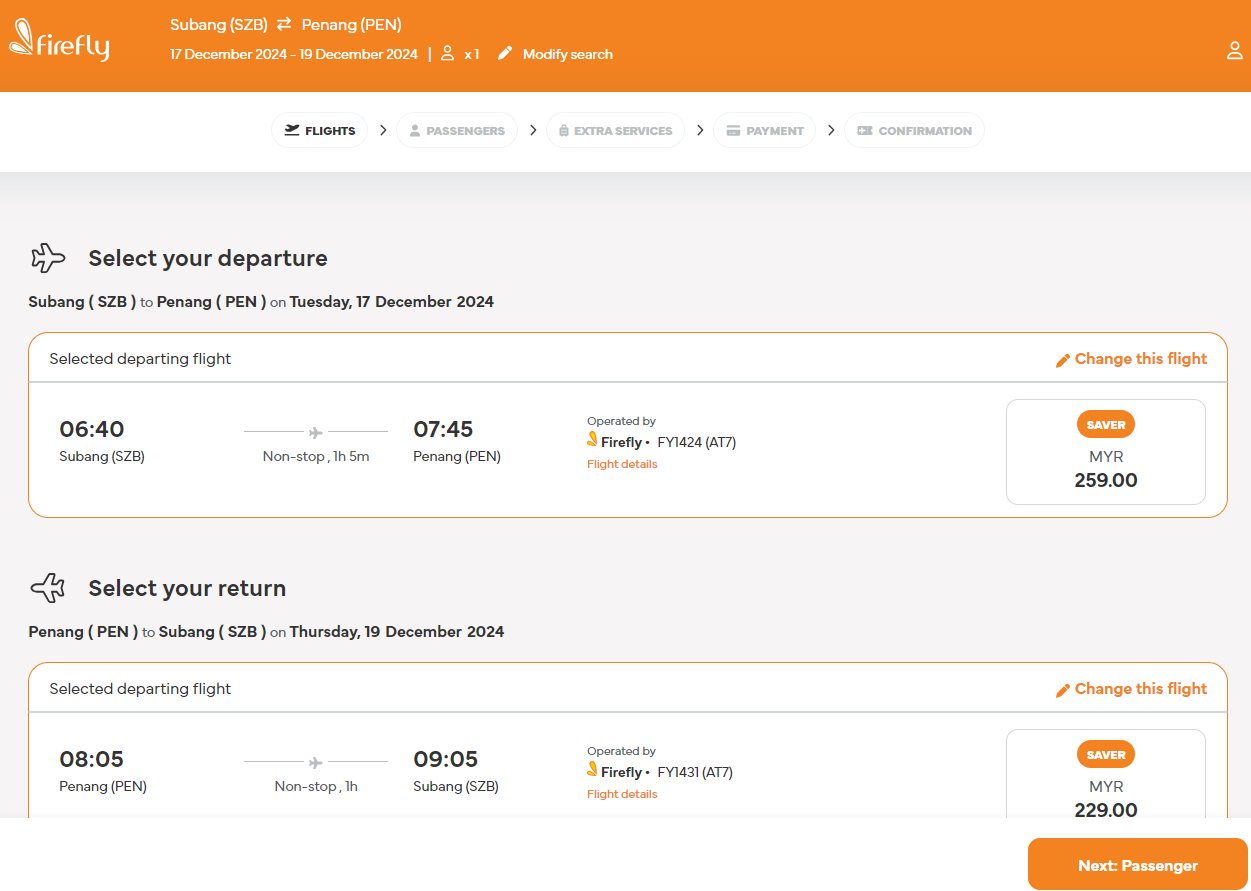Open the Payment step

tap(765, 131)
